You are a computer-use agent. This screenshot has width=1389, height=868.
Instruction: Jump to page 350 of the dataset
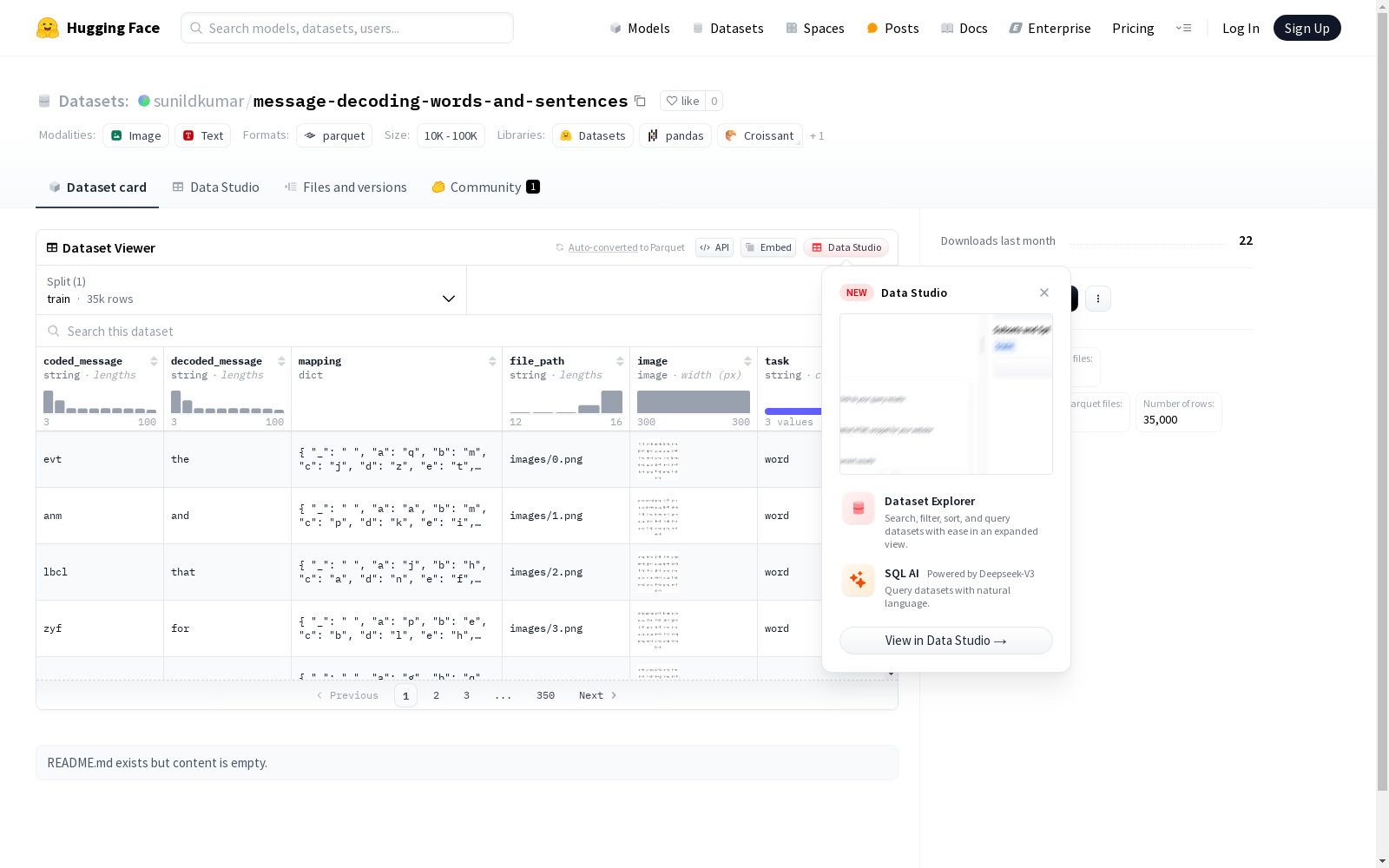coord(545,695)
